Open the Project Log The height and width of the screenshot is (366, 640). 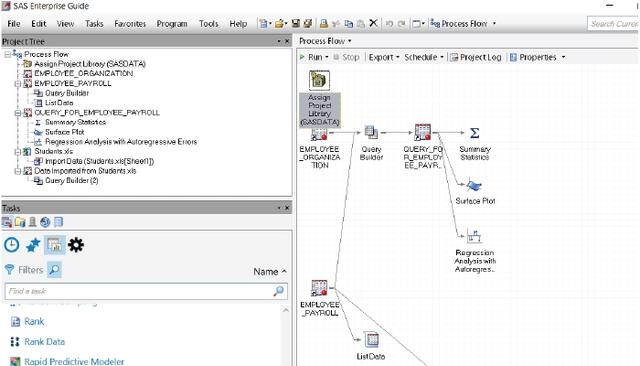pos(476,57)
